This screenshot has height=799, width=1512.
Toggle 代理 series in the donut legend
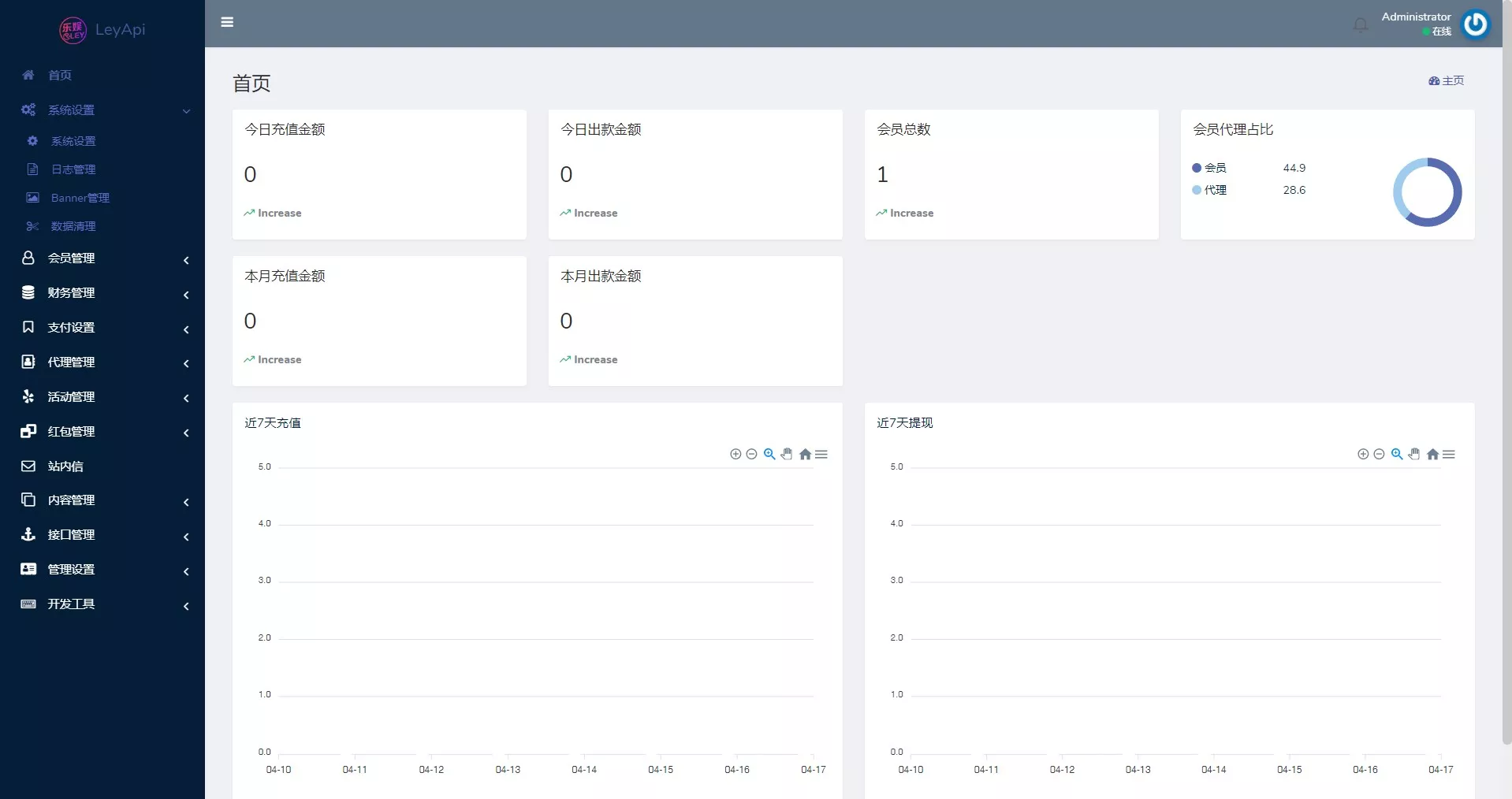click(1215, 190)
